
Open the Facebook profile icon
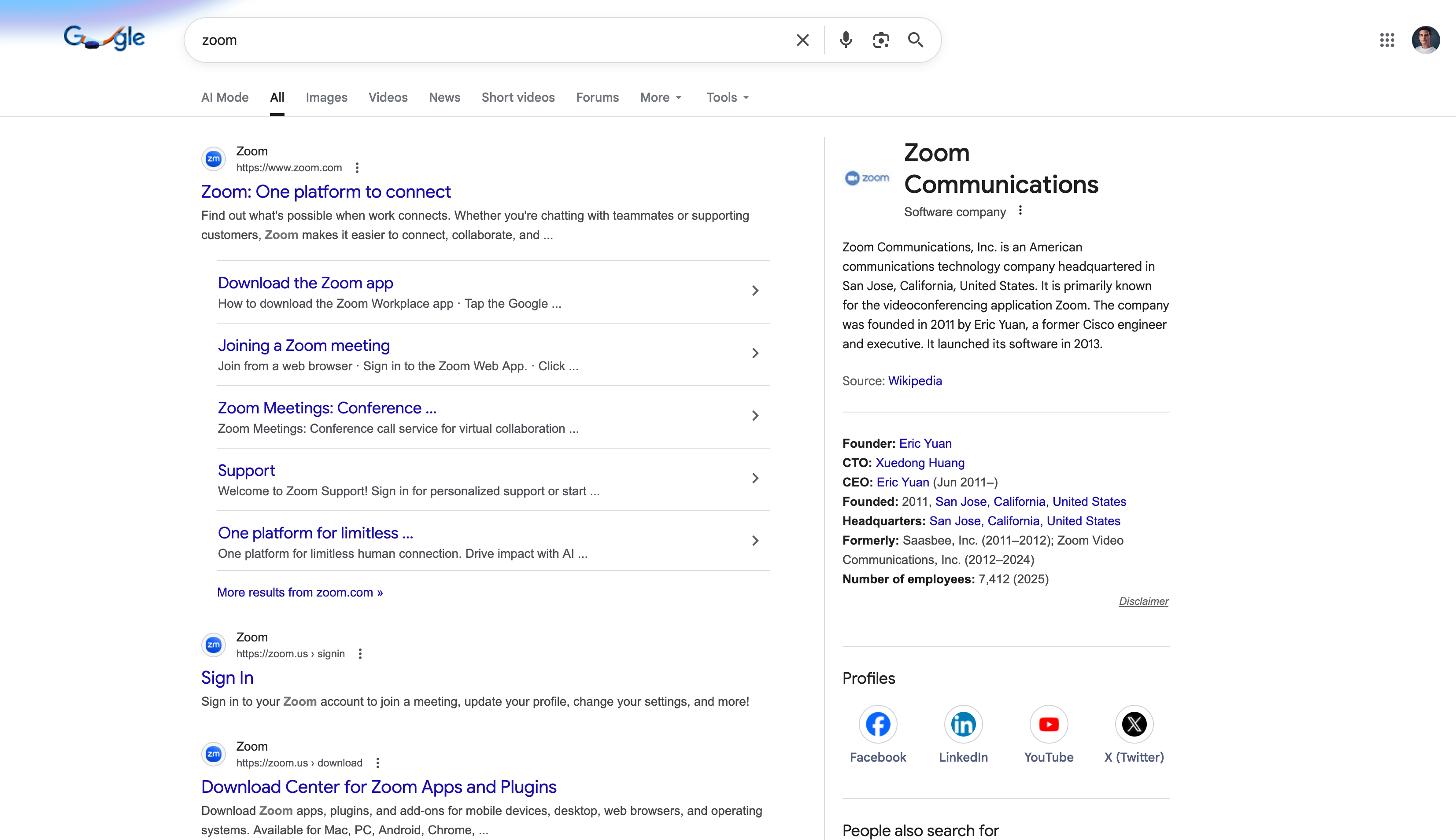(877, 724)
